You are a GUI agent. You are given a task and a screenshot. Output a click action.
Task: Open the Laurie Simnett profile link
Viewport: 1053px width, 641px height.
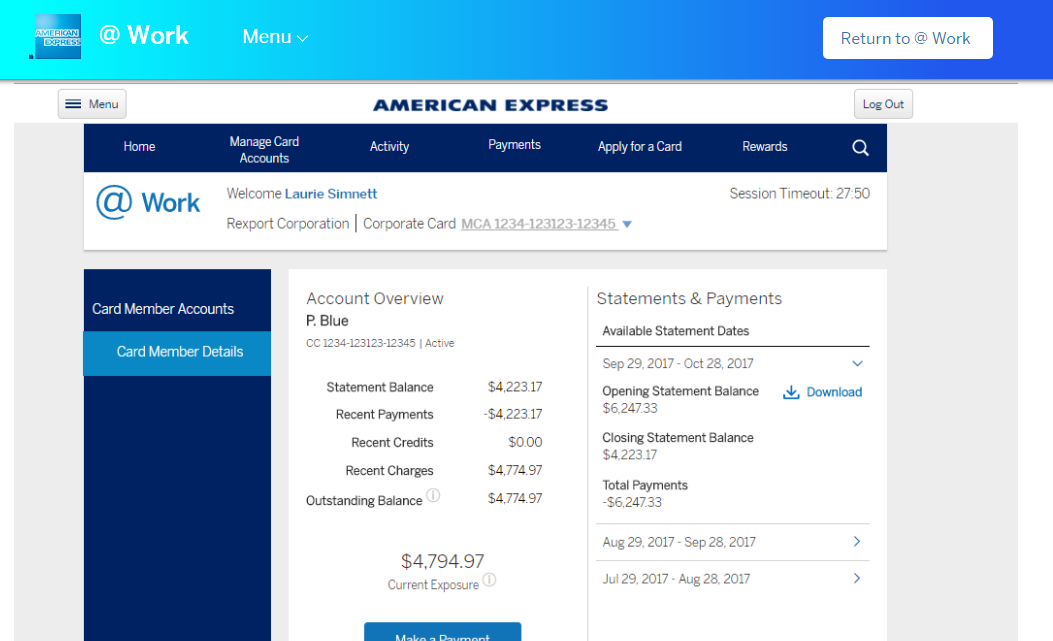click(331, 194)
